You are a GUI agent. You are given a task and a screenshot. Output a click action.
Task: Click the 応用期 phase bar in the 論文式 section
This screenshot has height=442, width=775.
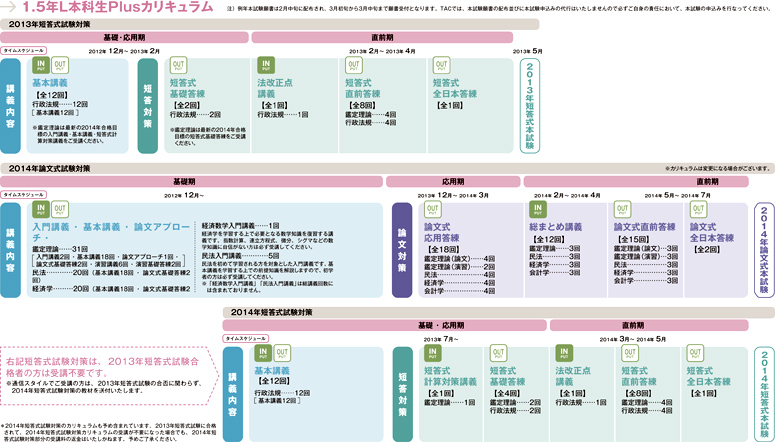click(453, 182)
